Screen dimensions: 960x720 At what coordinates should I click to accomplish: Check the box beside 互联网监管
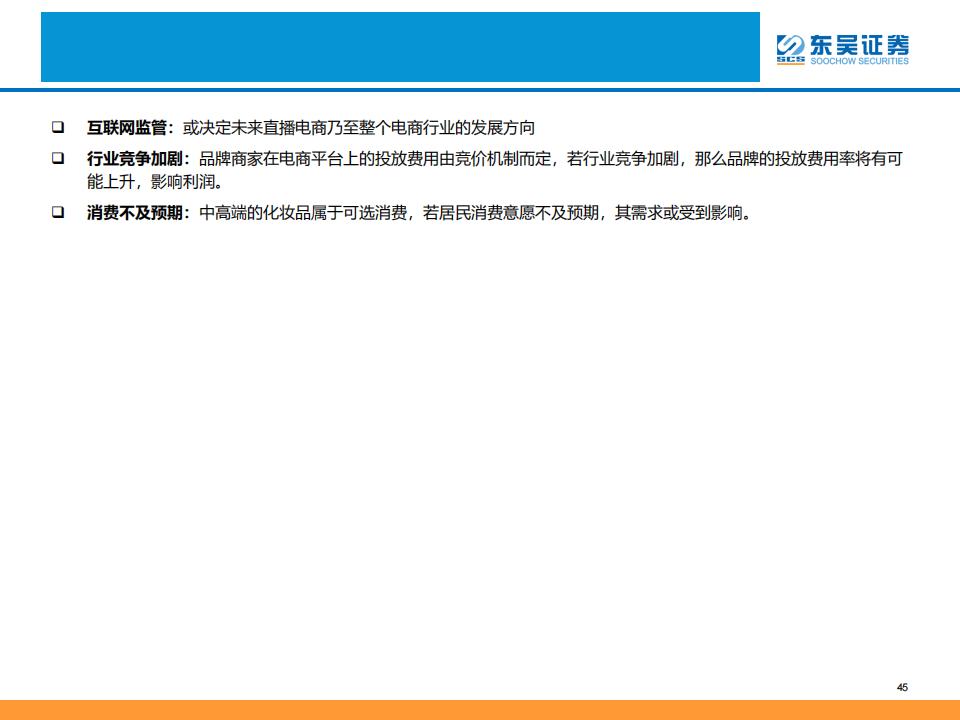pyautogui.click(x=58, y=128)
